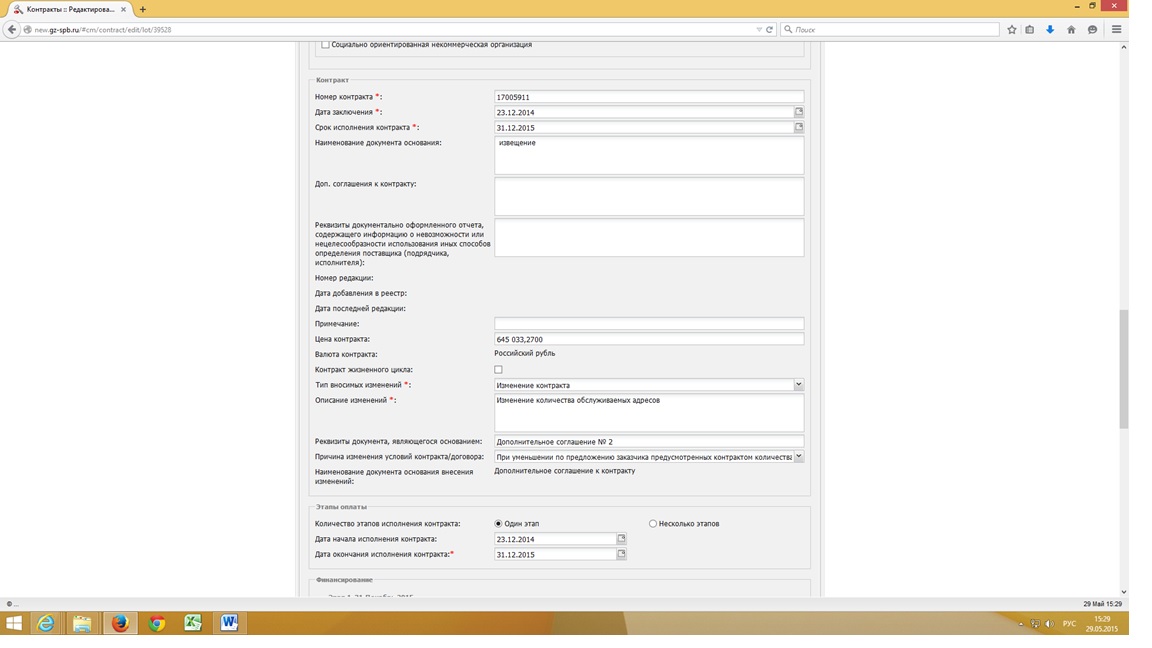Open Word from the taskbar
The height and width of the screenshot is (648, 1152).
click(x=229, y=623)
